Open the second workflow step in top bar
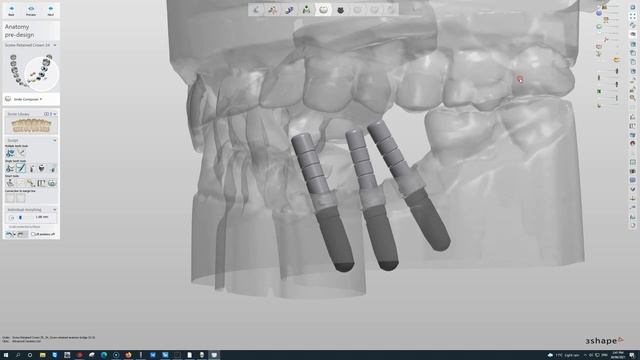This screenshot has width=640, height=360. pyautogui.click(x=273, y=9)
